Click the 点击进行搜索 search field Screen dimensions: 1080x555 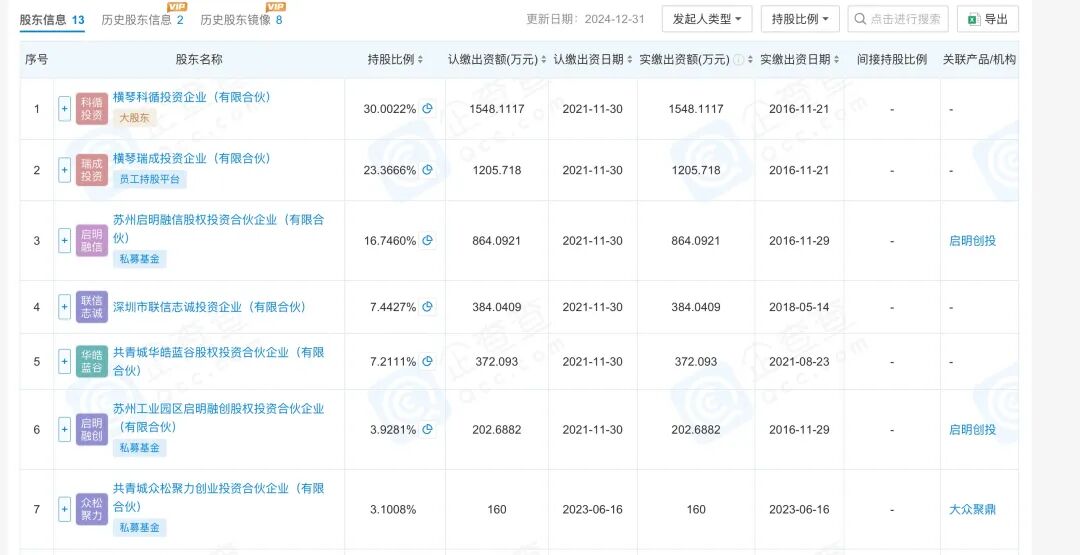(x=898, y=19)
